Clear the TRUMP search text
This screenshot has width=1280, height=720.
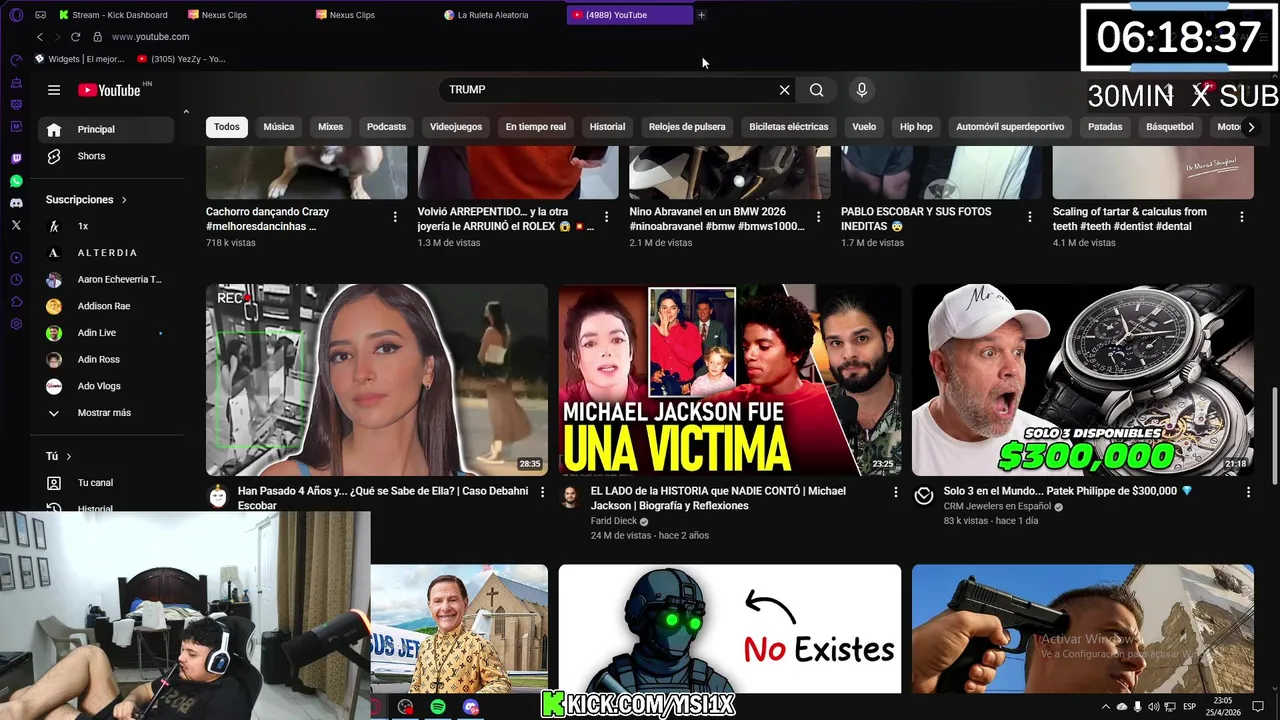784,90
